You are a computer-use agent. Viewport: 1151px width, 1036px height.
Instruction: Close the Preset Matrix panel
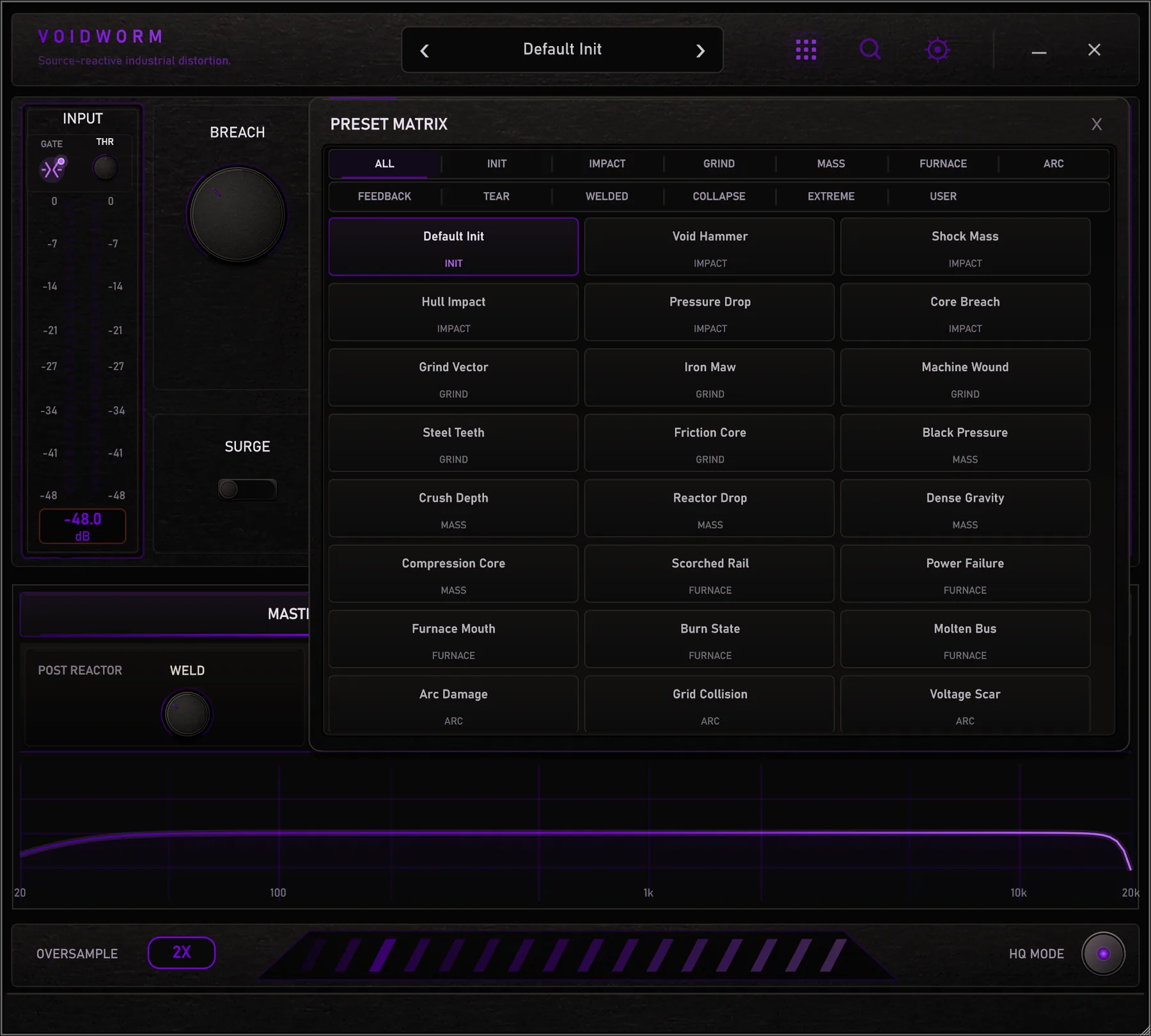1097,124
